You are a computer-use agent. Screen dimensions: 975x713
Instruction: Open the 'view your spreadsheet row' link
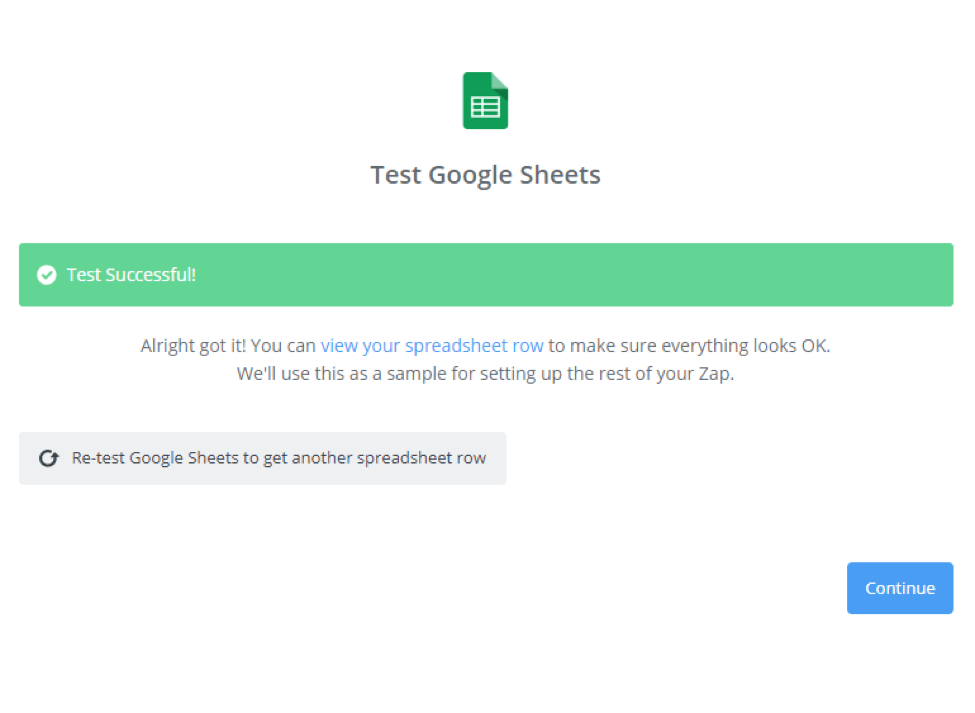click(x=432, y=346)
